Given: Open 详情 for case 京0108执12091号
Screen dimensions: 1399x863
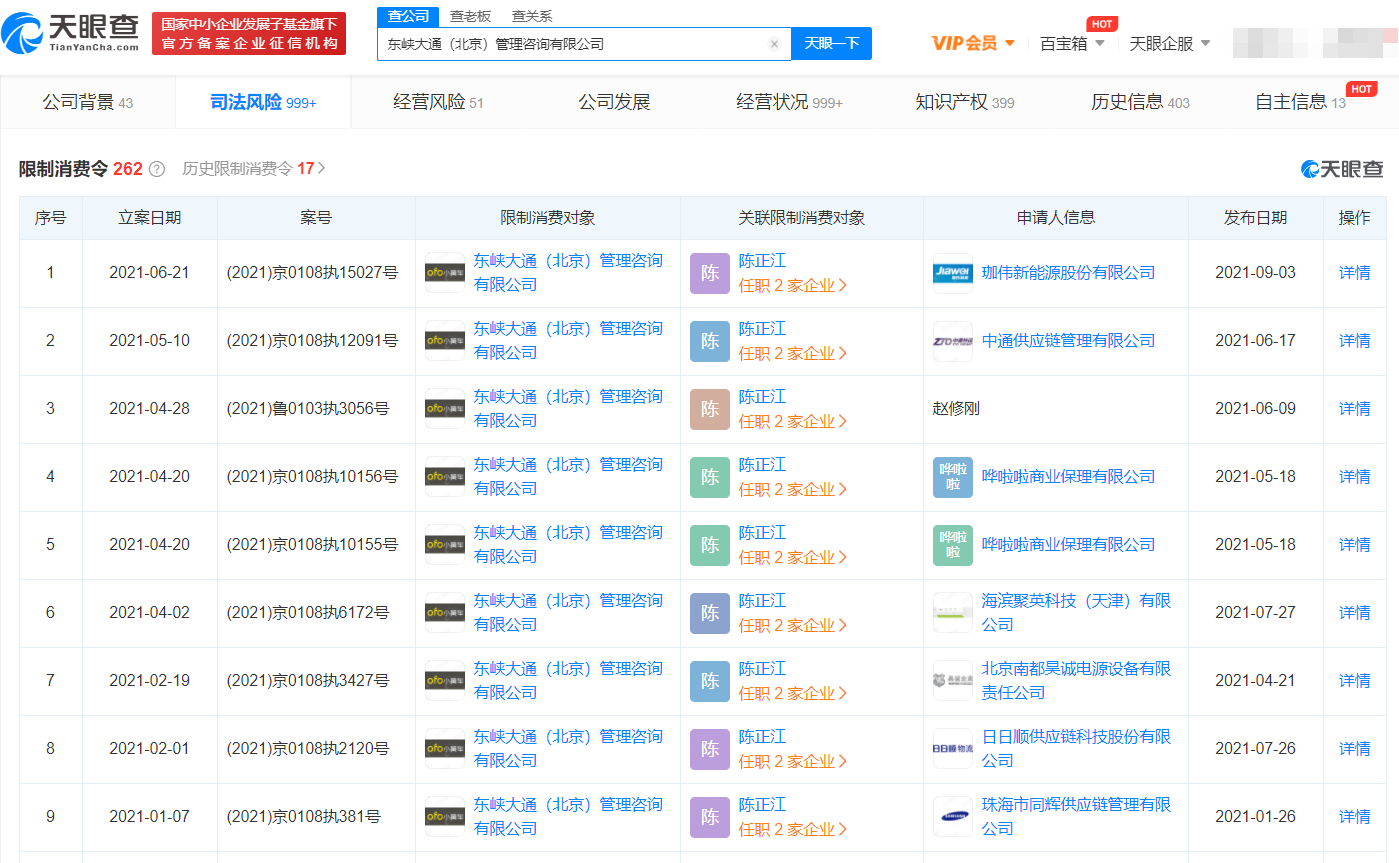Looking at the screenshot, I should coord(1354,341).
